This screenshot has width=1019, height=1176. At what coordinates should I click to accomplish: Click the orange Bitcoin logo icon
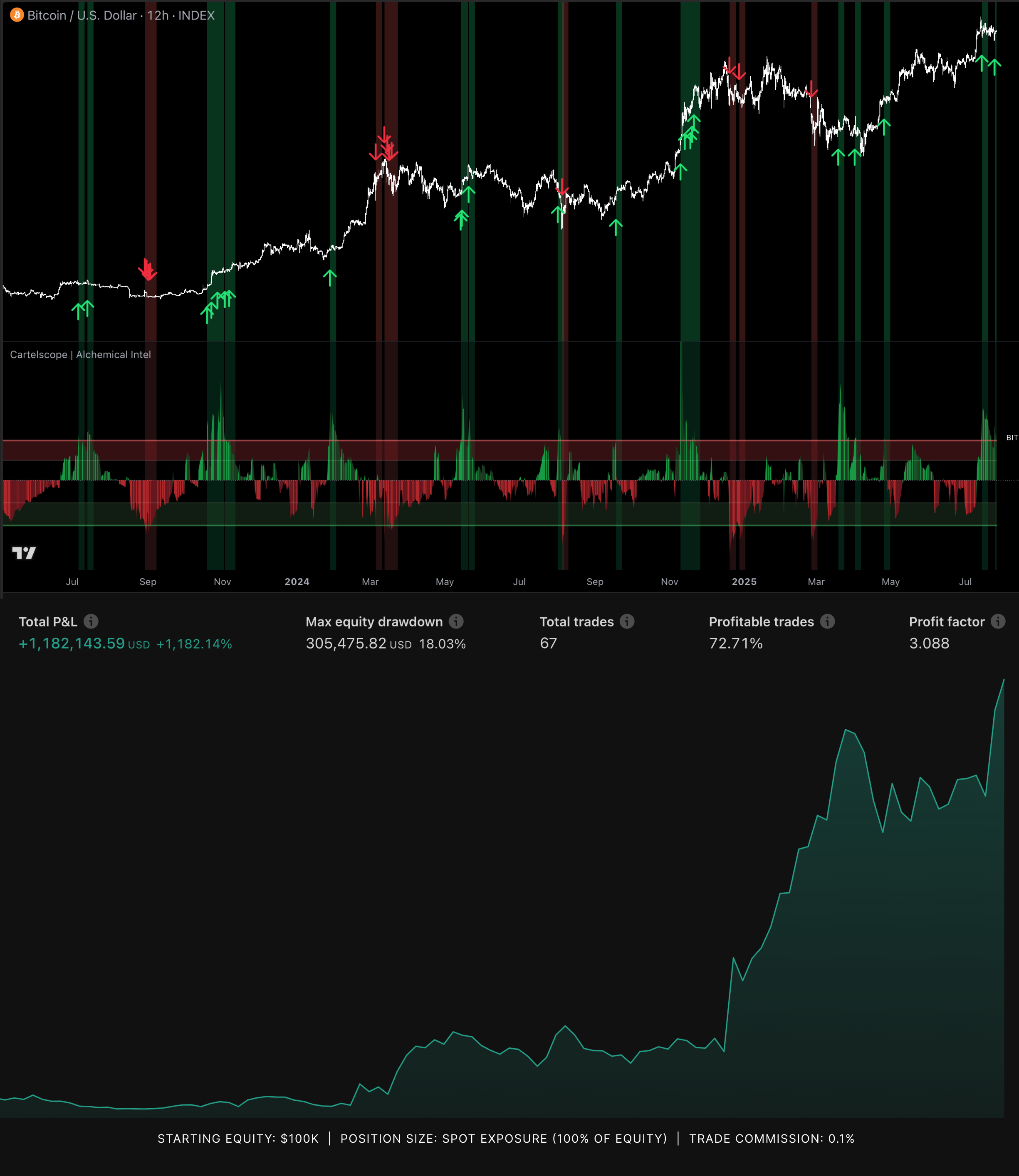[x=17, y=15]
